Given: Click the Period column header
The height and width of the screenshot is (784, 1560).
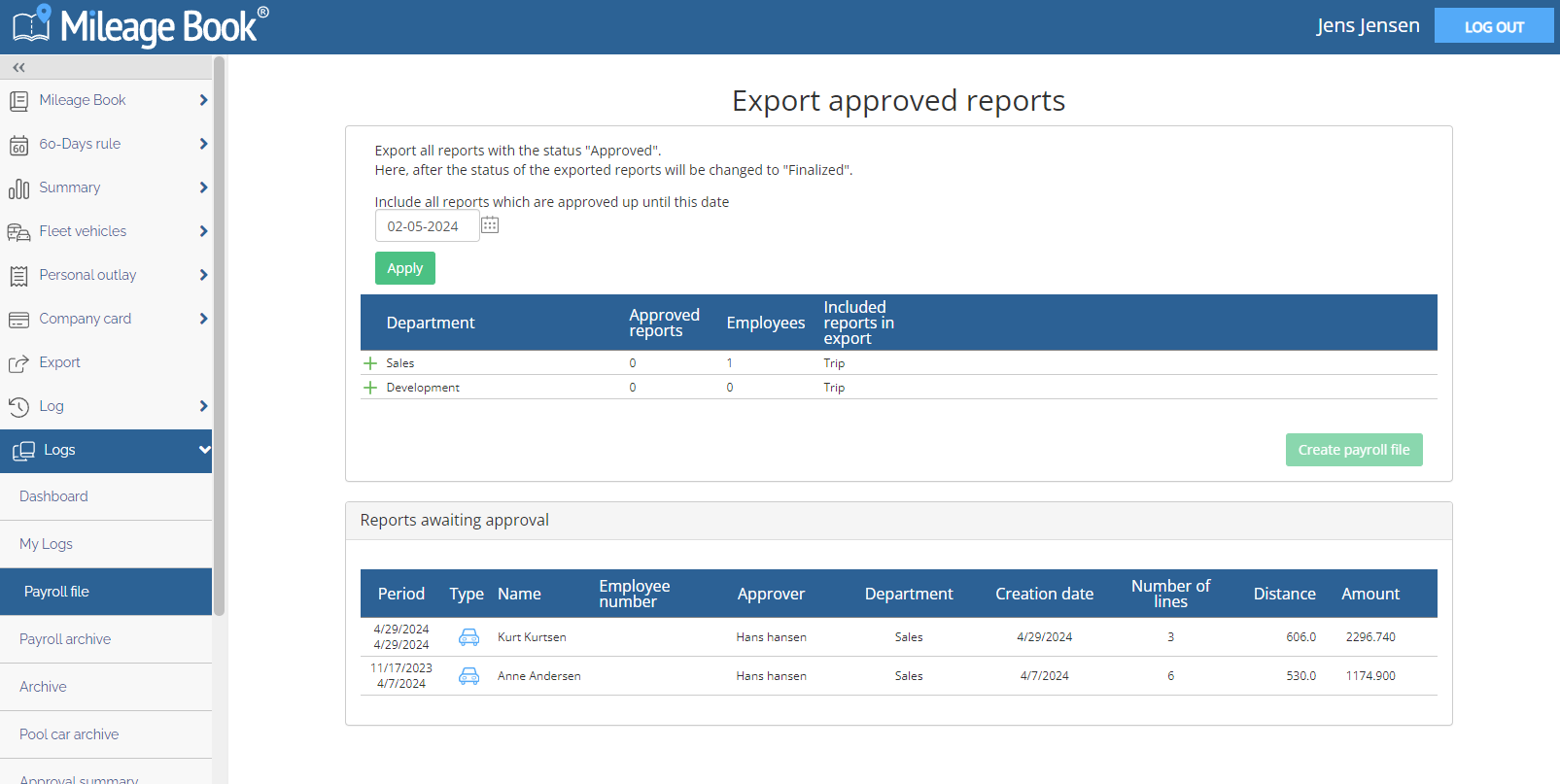Looking at the screenshot, I should tap(401, 594).
